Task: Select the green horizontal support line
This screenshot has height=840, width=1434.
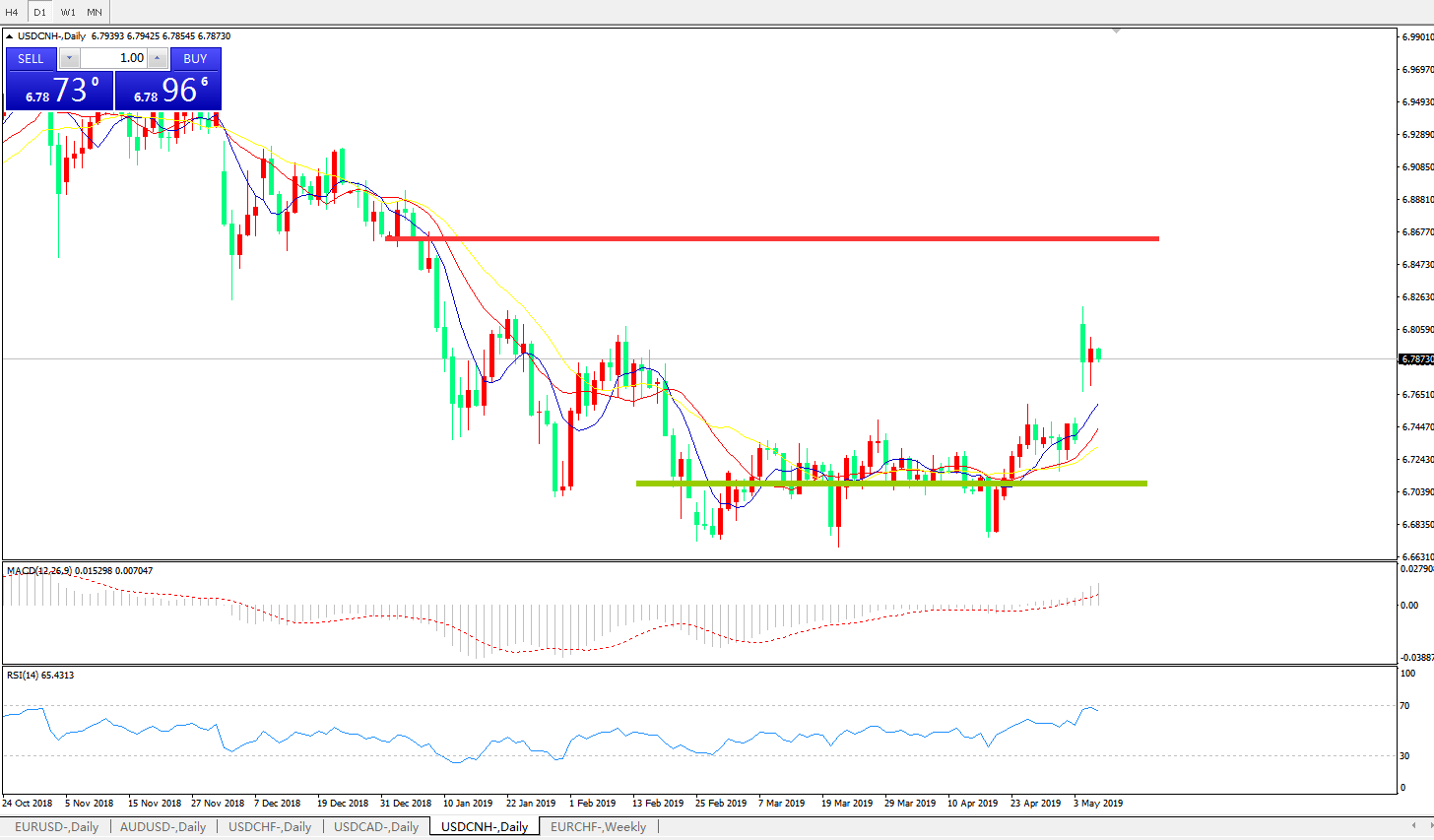Action: [x=891, y=483]
